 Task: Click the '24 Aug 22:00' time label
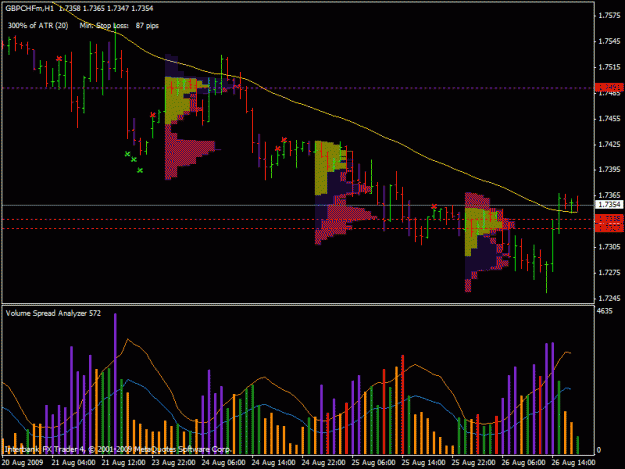(x=323, y=463)
